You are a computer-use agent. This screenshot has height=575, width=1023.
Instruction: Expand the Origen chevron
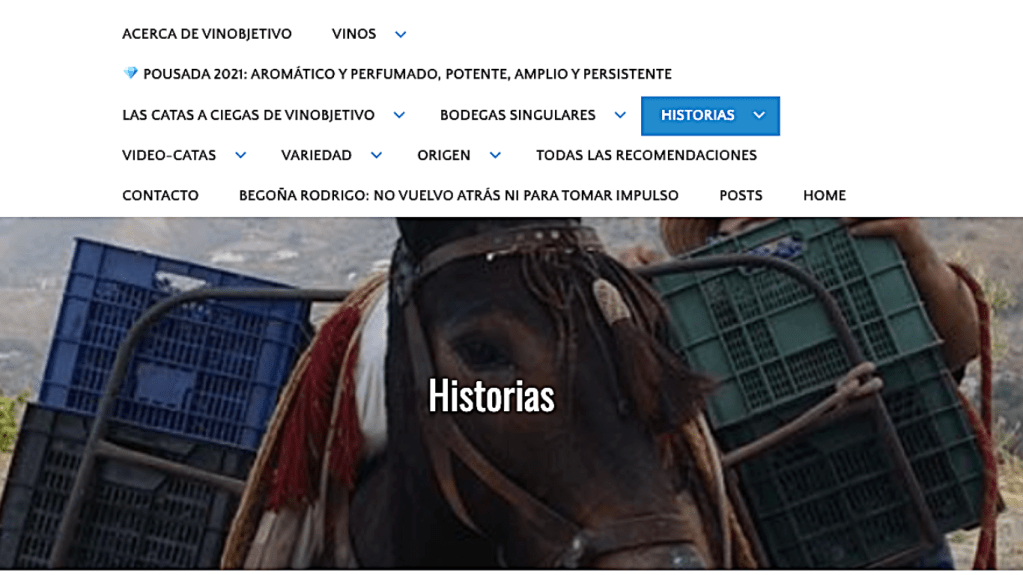(x=495, y=155)
